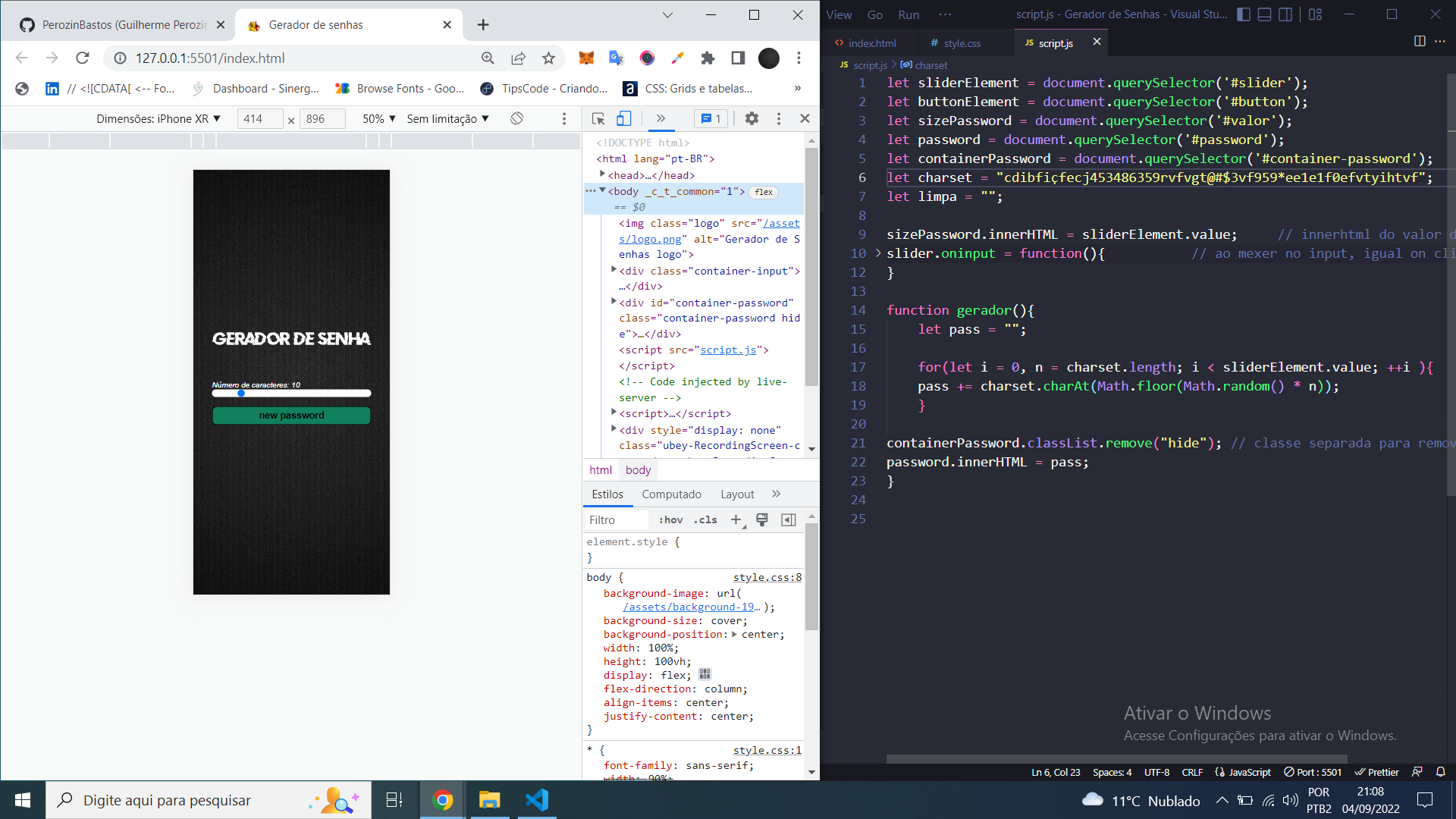The image size is (1456, 819).
Task: Click the character count slider handle
Action: 241,393
